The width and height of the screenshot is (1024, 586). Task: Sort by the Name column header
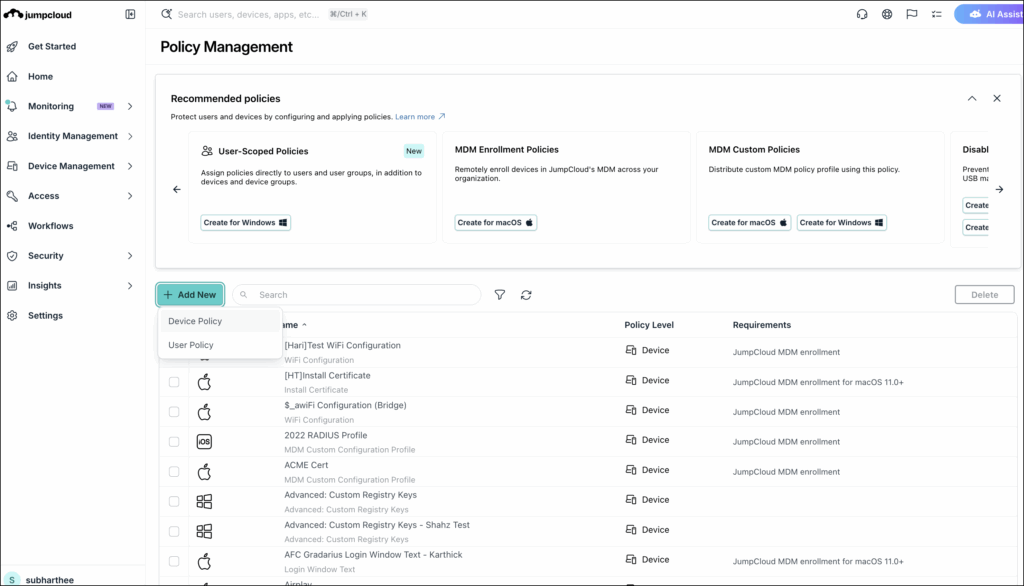tap(295, 325)
